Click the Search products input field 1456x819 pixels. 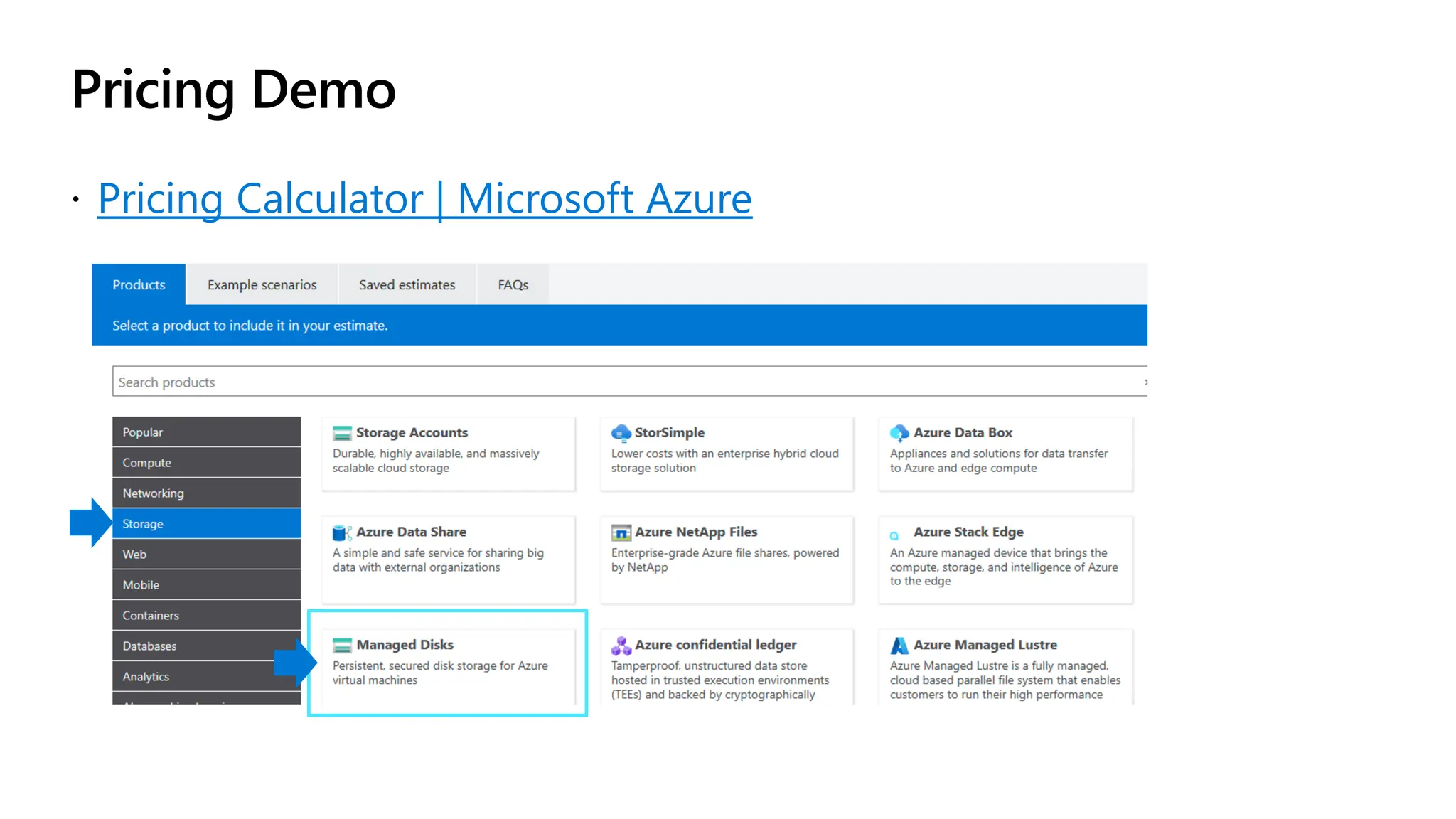click(x=630, y=382)
